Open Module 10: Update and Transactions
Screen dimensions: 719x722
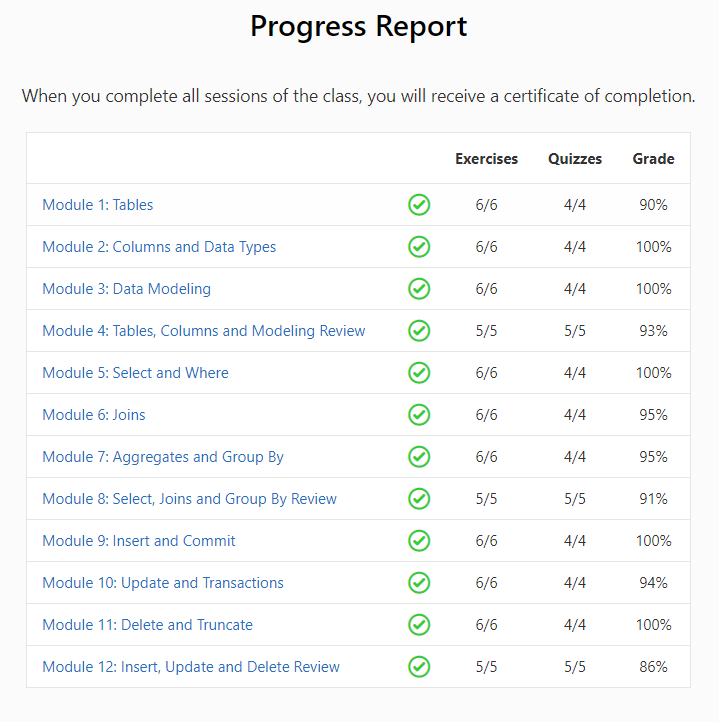click(163, 583)
